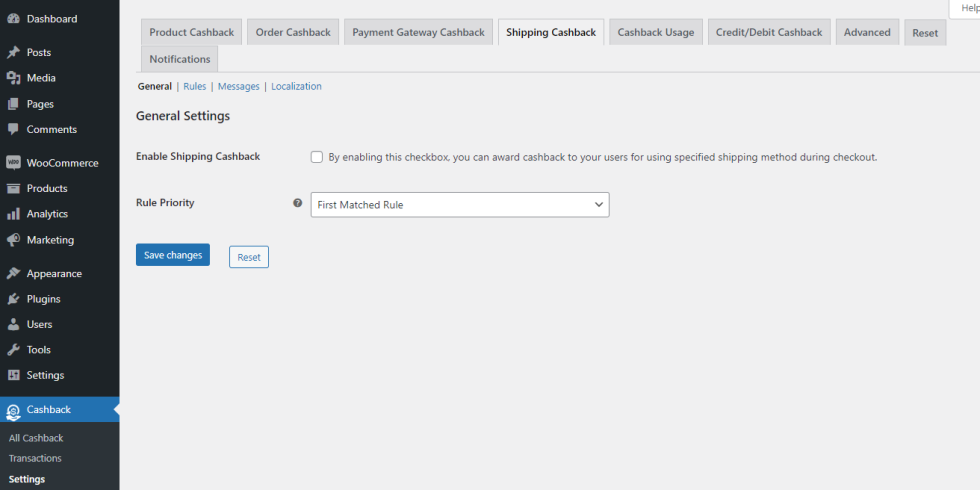Switch to the Product Cashback tab

pos(191,33)
